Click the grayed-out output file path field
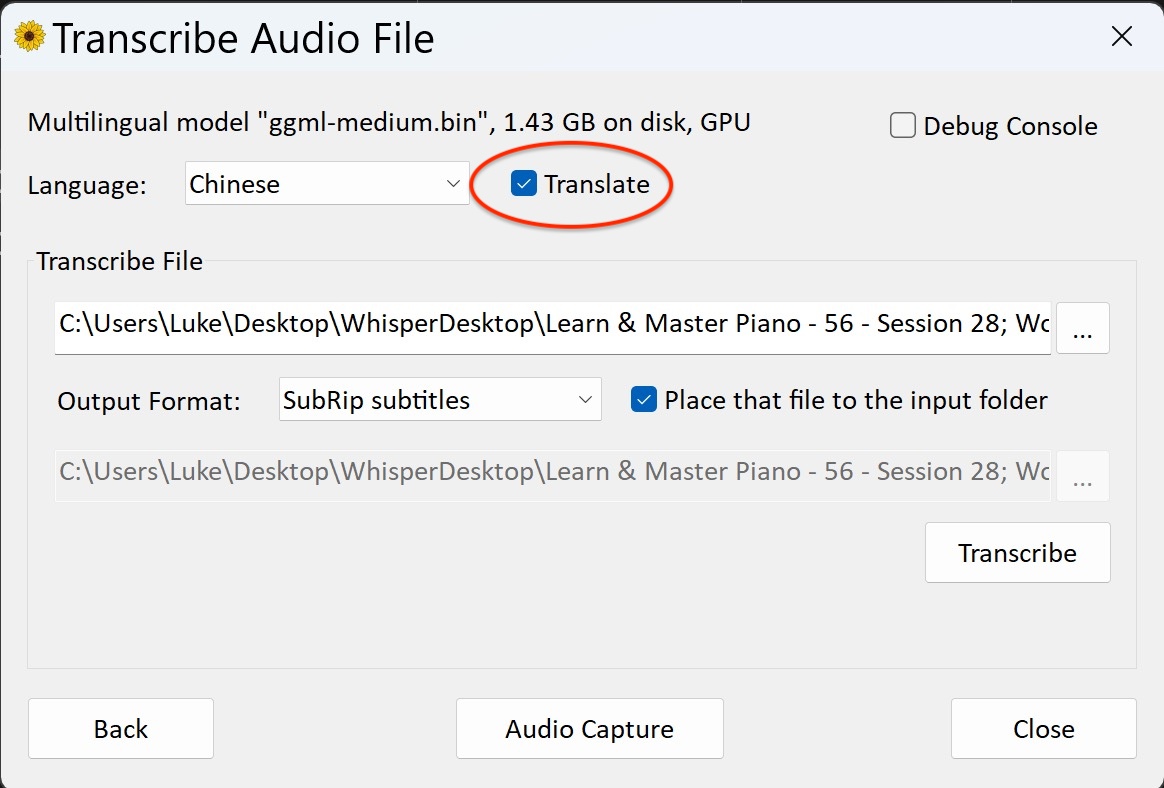1164x788 pixels. pos(552,472)
